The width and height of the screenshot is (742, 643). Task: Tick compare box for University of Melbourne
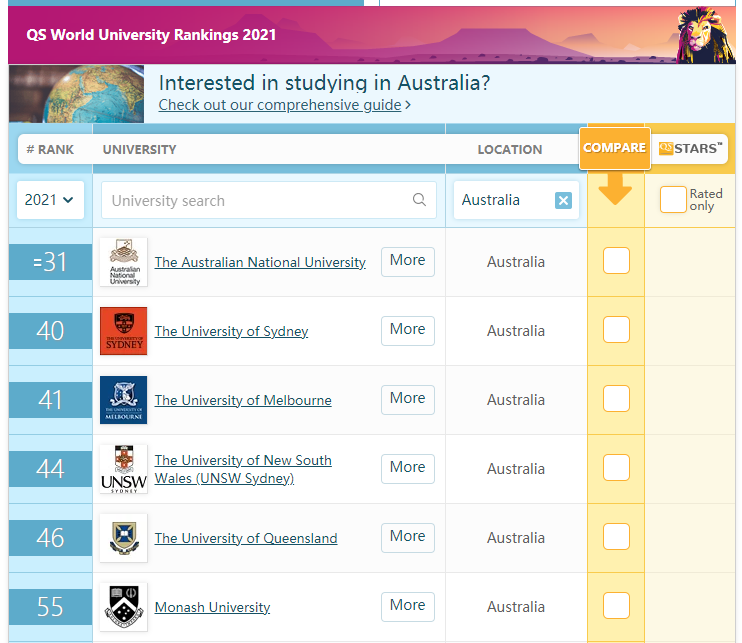(616, 399)
